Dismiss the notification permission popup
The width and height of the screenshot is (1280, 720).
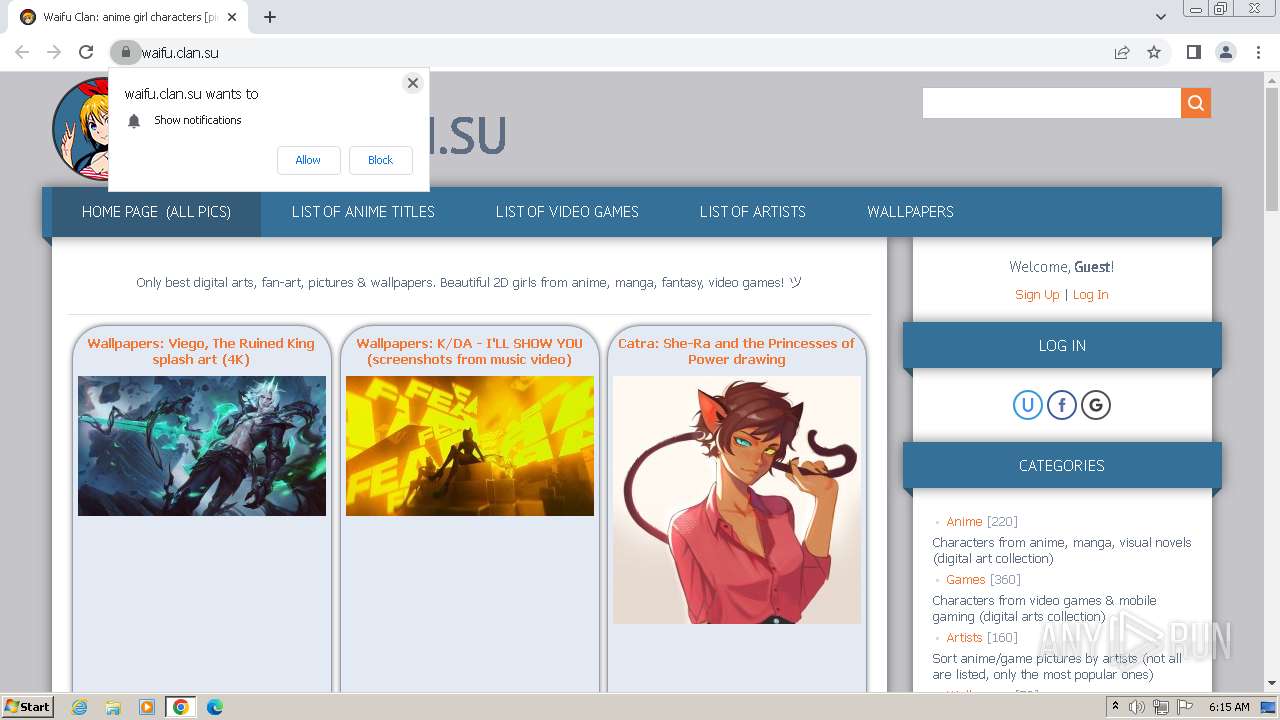coord(413,83)
